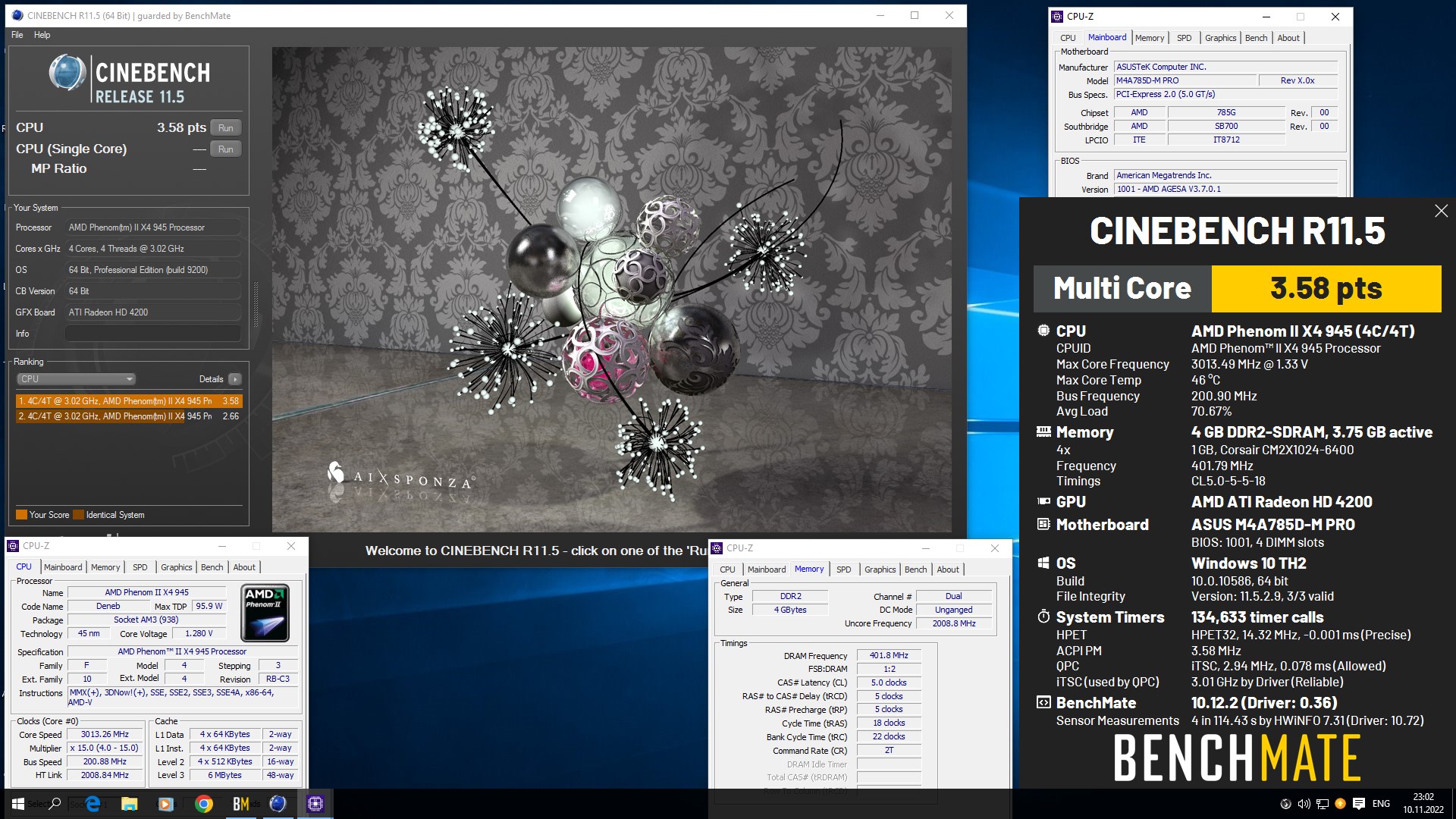Switch to CPU-Z via purple taskbar icon
The image size is (1456, 819).
click(315, 804)
